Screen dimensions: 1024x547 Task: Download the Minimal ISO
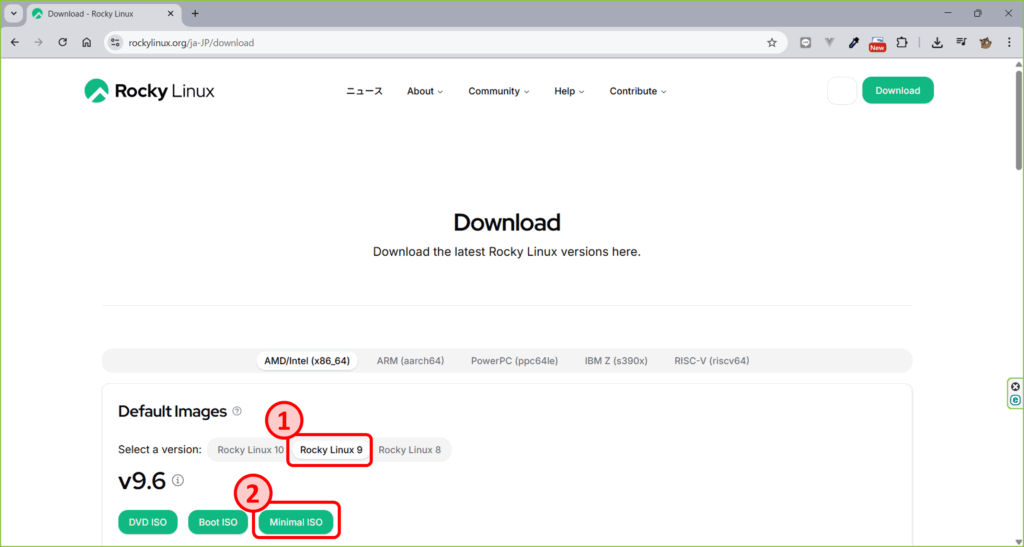click(296, 522)
